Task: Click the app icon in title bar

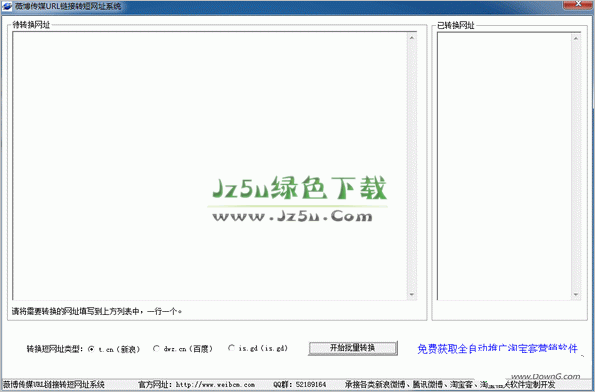Action: coord(7,6)
